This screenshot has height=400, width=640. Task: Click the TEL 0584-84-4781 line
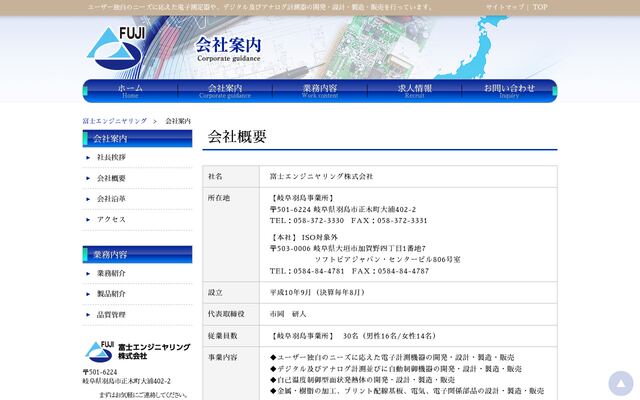tap(349, 271)
